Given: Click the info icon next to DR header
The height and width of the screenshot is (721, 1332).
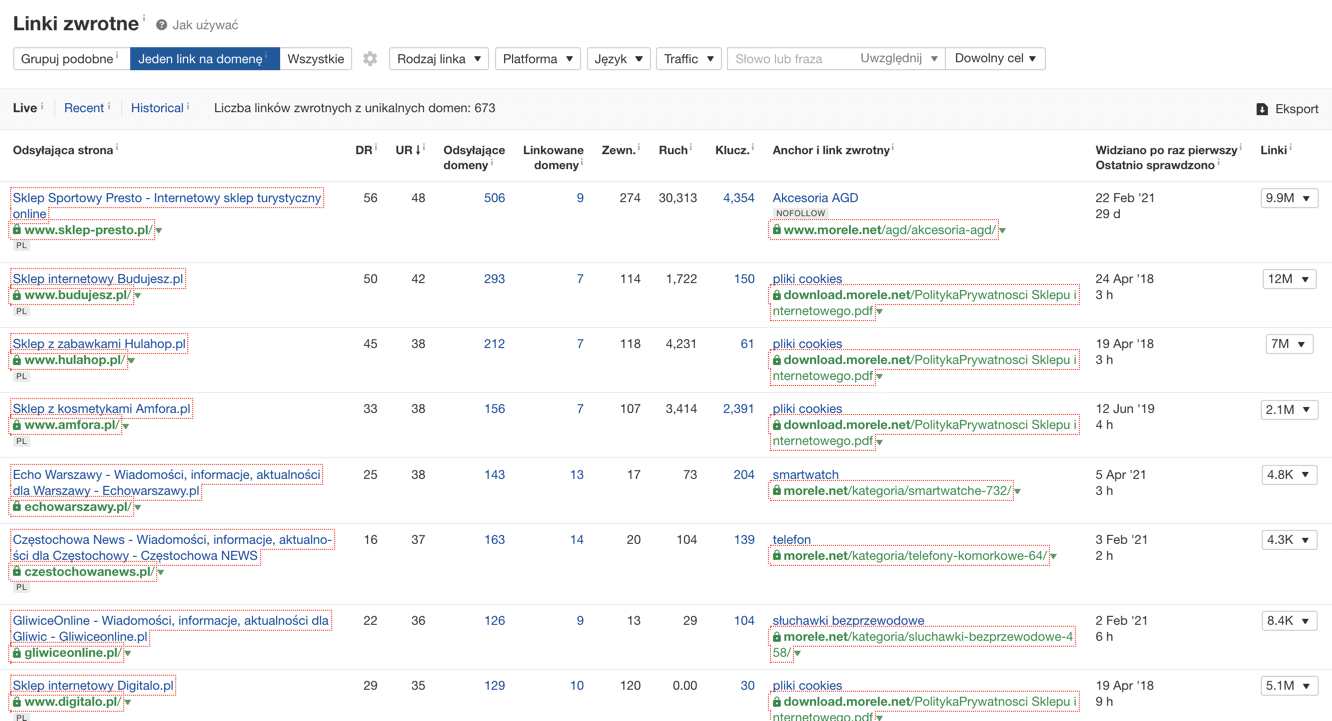Looking at the screenshot, I should click(x=376, y=149).
